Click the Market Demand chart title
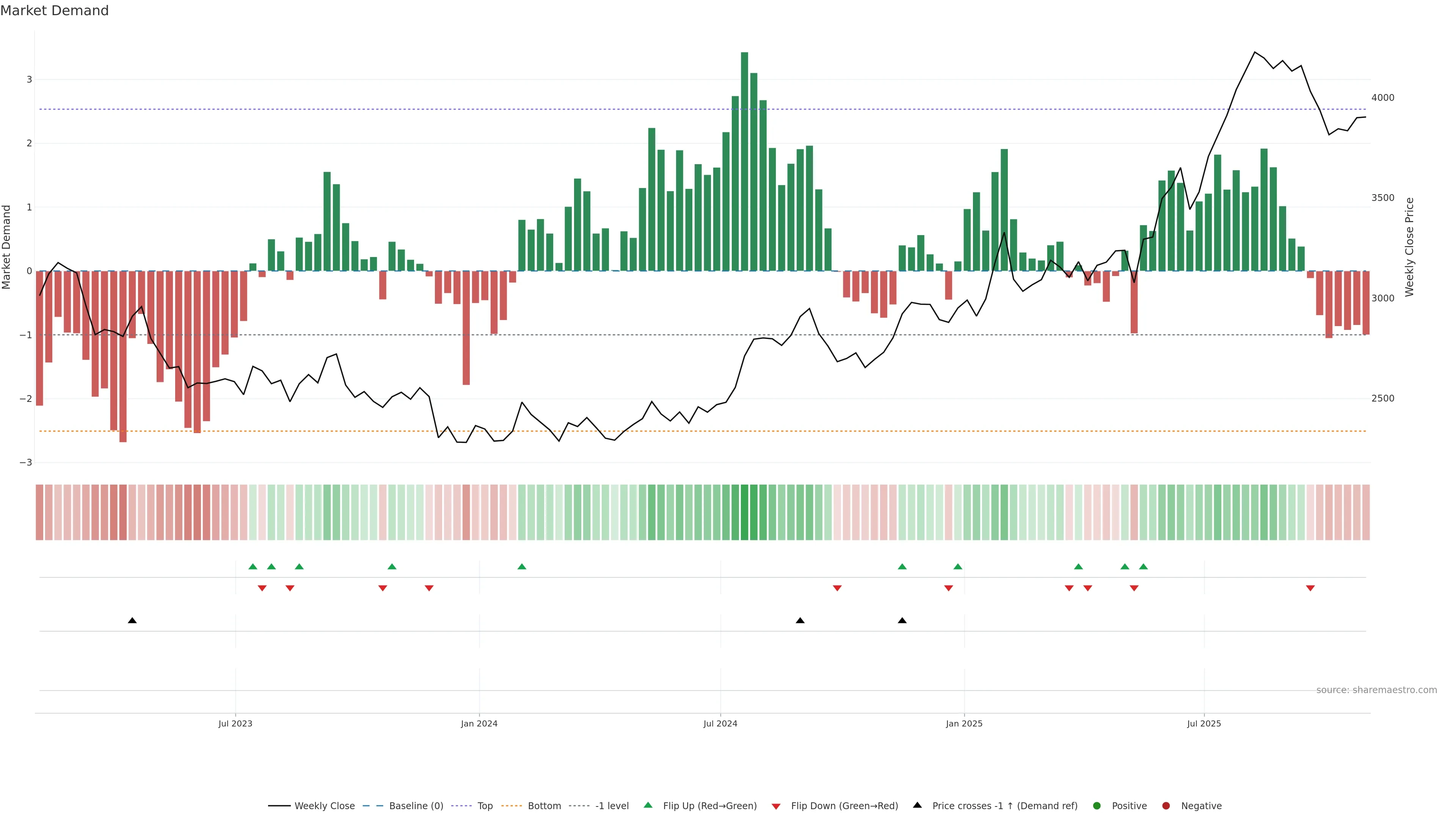This screenshot has height=819, width=1456. pos(54,11)
